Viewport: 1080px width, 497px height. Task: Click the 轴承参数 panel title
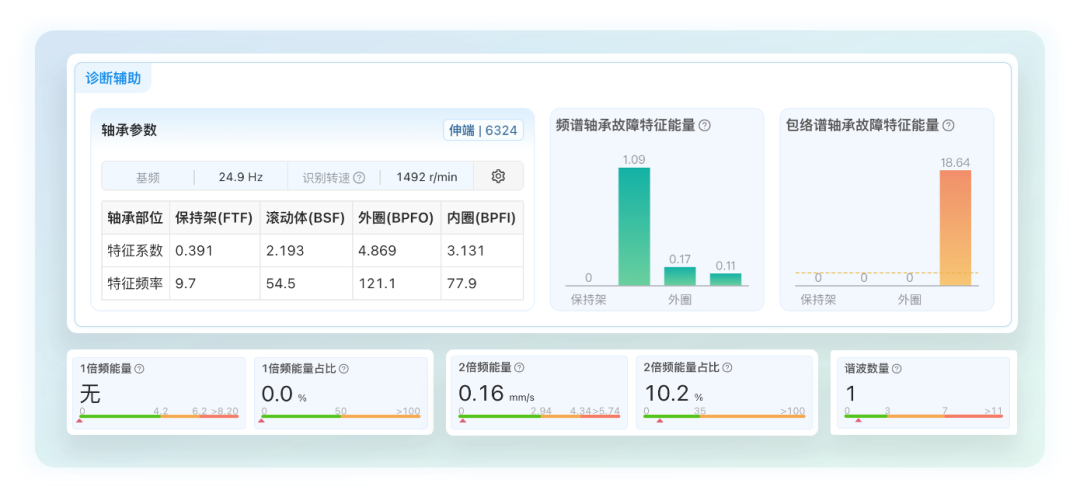coord(129,130)
